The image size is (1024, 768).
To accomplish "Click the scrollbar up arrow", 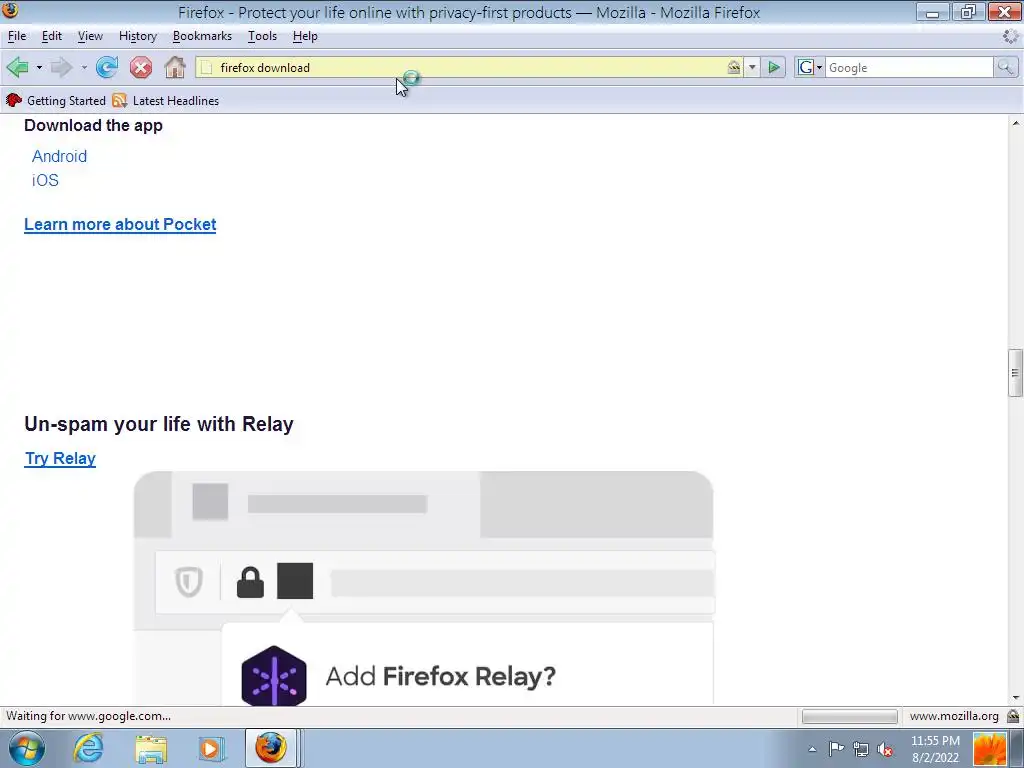I will point(1015,123).
